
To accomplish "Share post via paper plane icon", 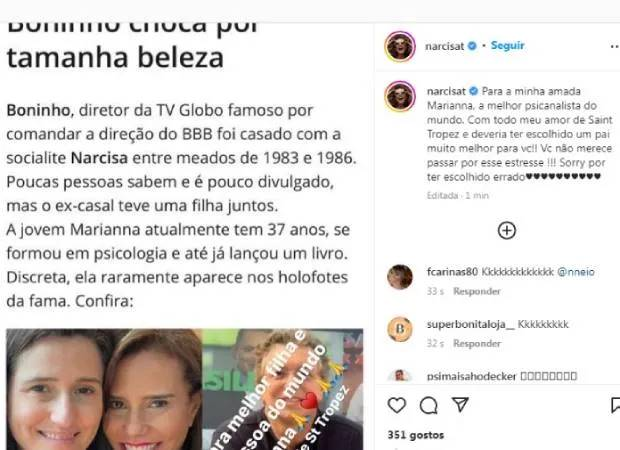I will (460, 405).
